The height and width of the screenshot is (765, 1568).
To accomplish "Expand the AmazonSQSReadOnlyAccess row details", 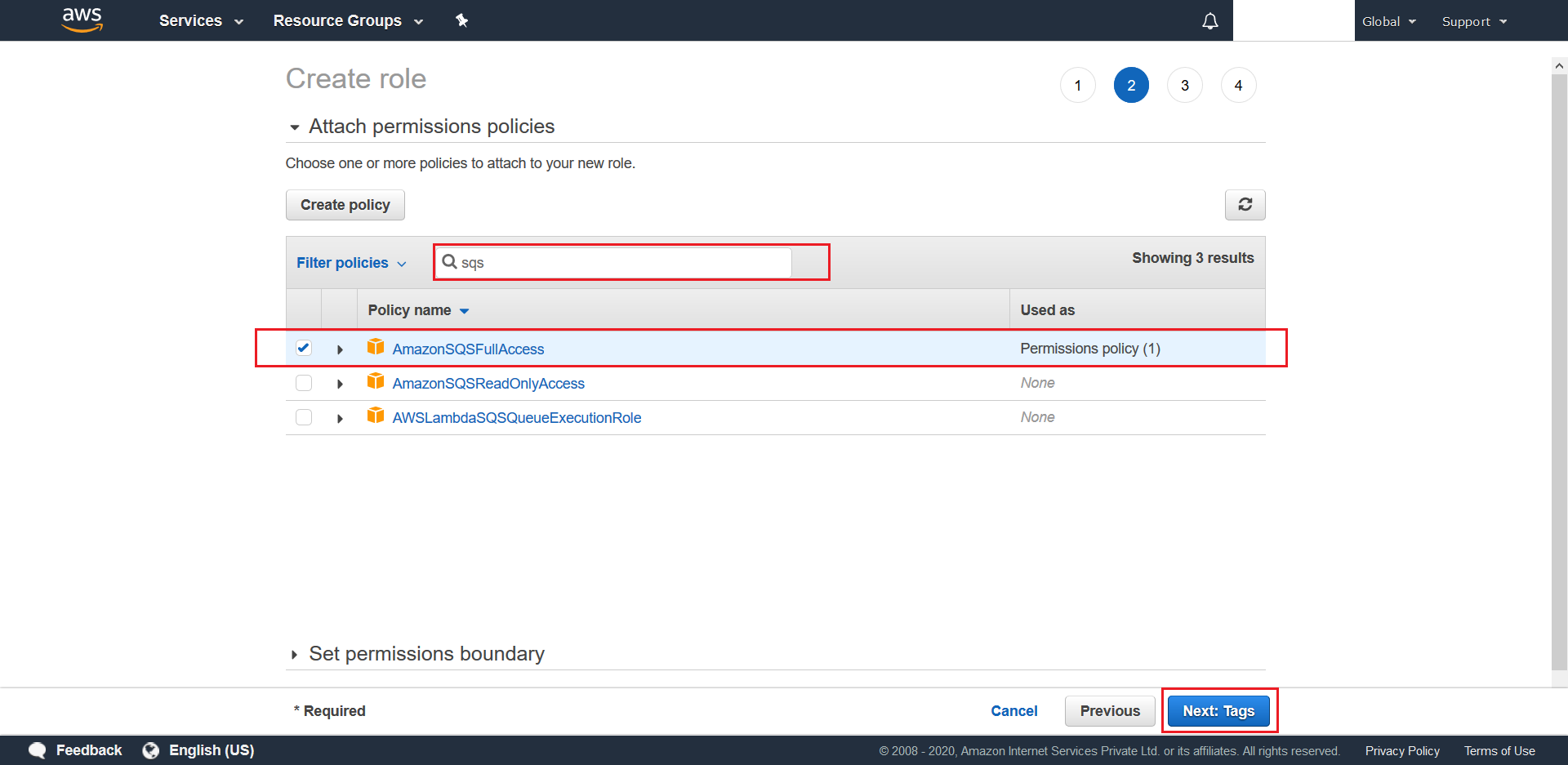I will point(340,384).
